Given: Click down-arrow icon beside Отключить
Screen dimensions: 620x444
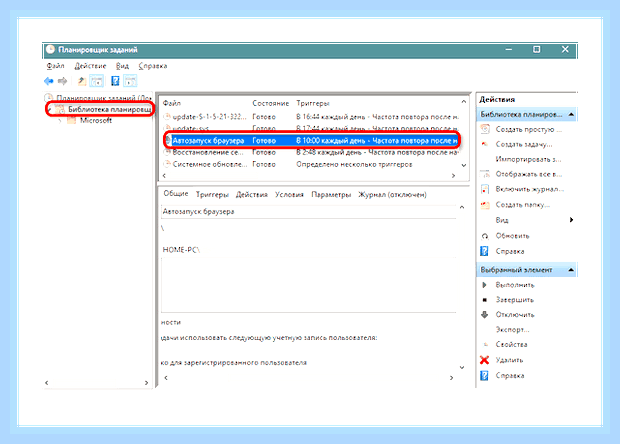Looking at the screenshot, I should click(x=485, y=315).
